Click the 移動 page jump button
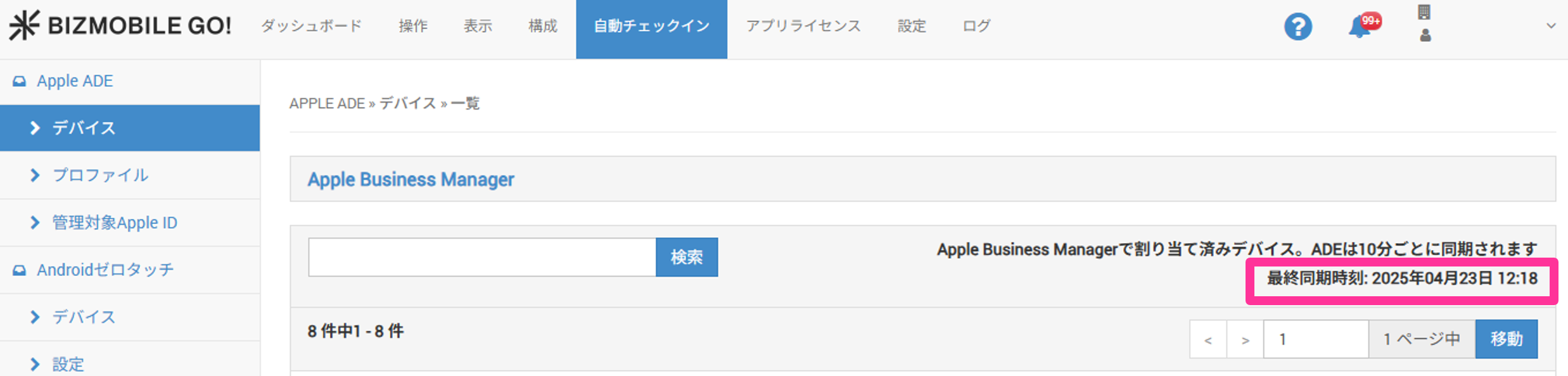 1506,339
